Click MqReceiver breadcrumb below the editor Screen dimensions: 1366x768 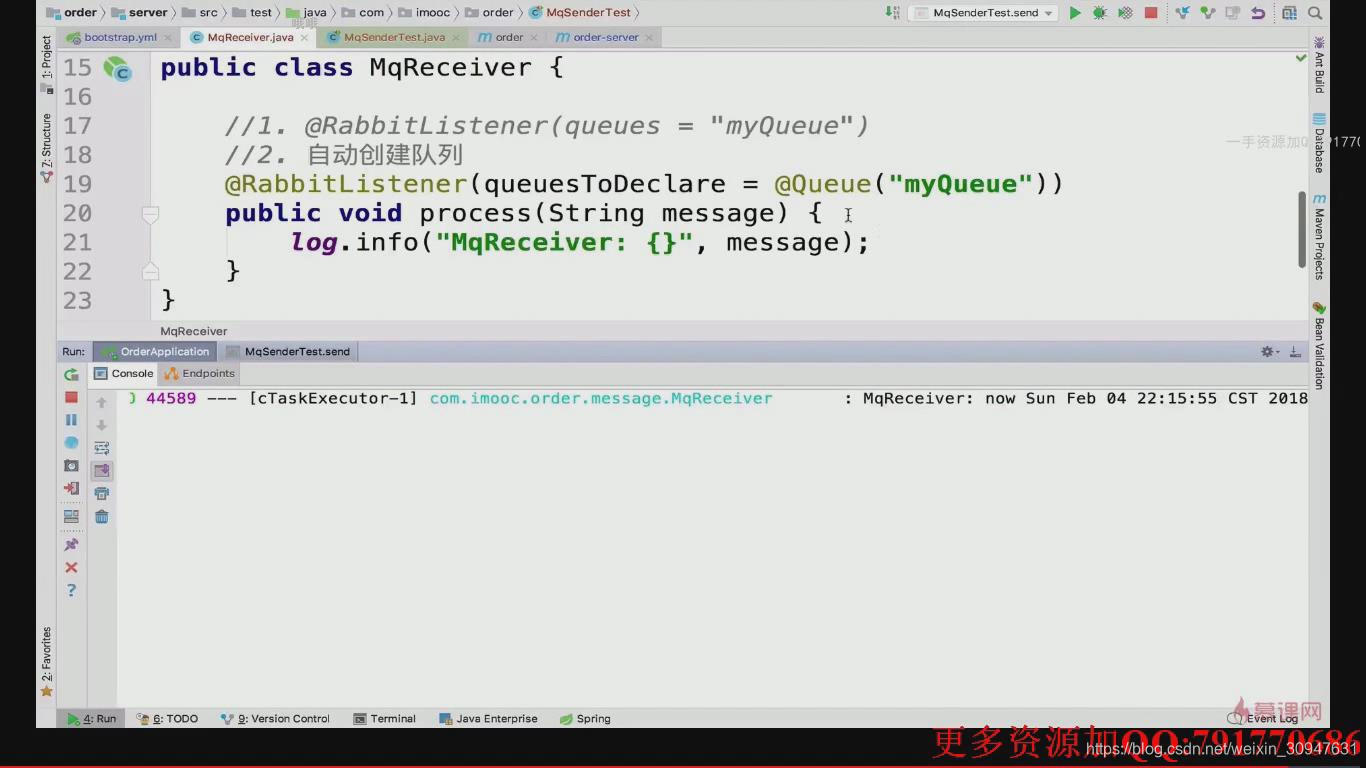pos(194,331)
